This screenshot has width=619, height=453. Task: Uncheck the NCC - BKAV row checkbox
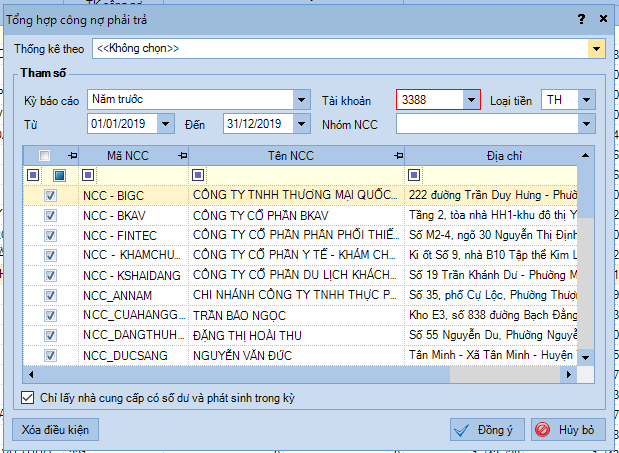pos(50,215)
